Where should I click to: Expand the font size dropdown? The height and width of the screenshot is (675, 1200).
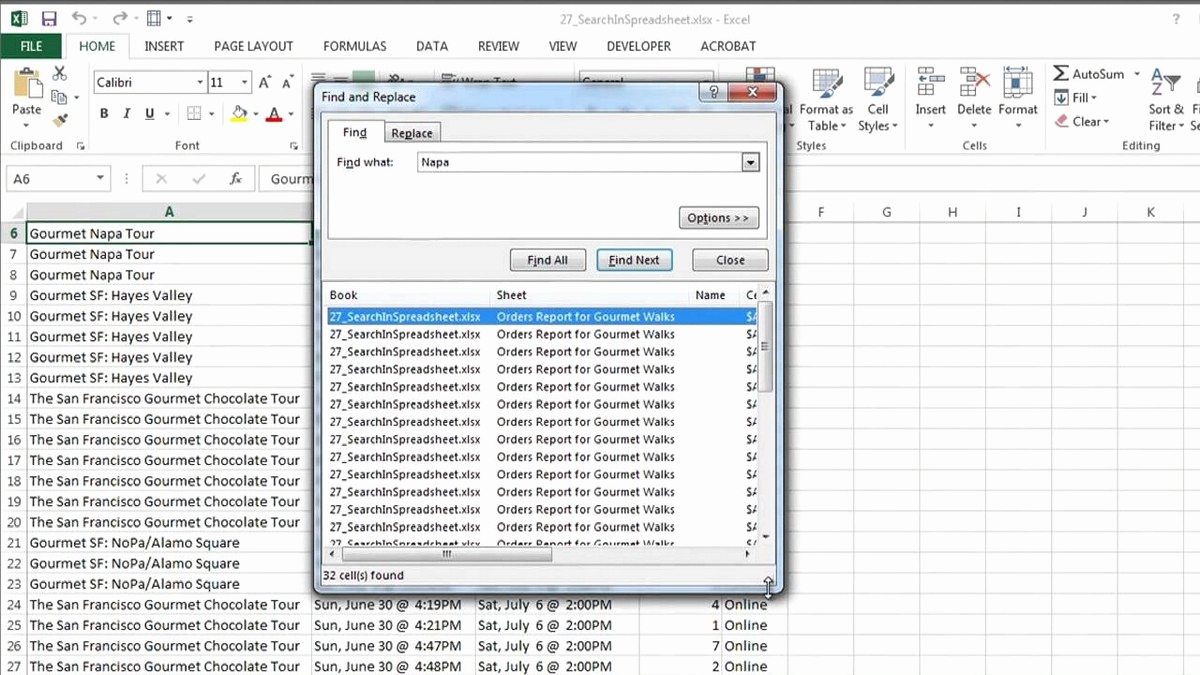coord(243,83)
